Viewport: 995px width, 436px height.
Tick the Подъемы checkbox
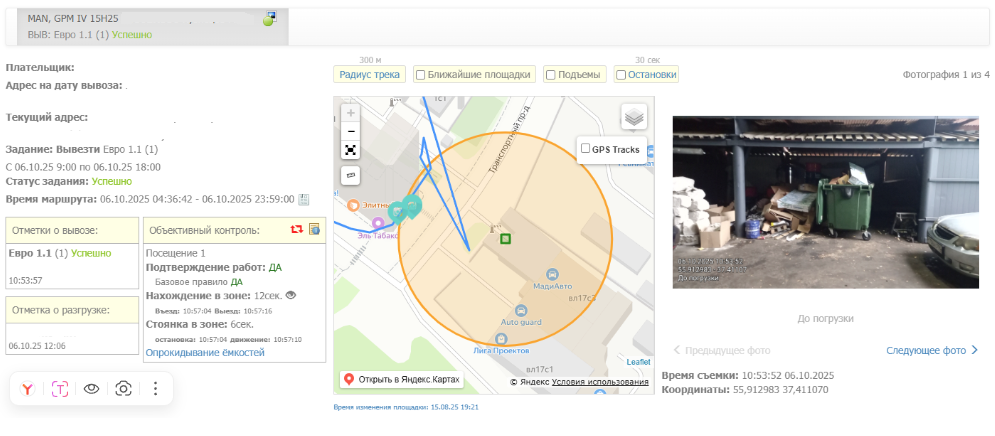point(551,74)
